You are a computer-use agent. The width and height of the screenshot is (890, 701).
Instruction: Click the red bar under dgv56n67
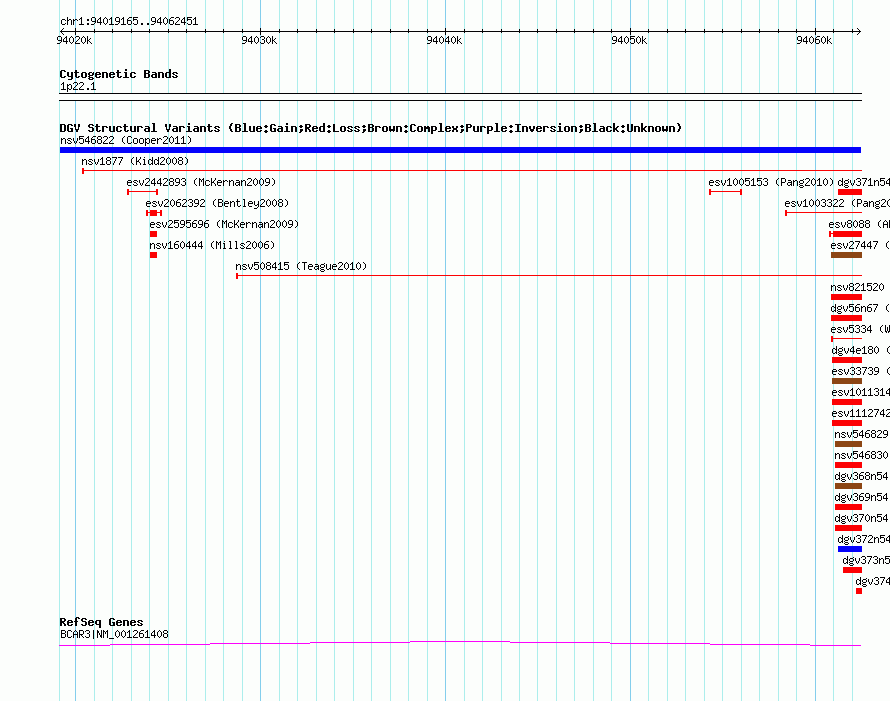click(846, 318)
